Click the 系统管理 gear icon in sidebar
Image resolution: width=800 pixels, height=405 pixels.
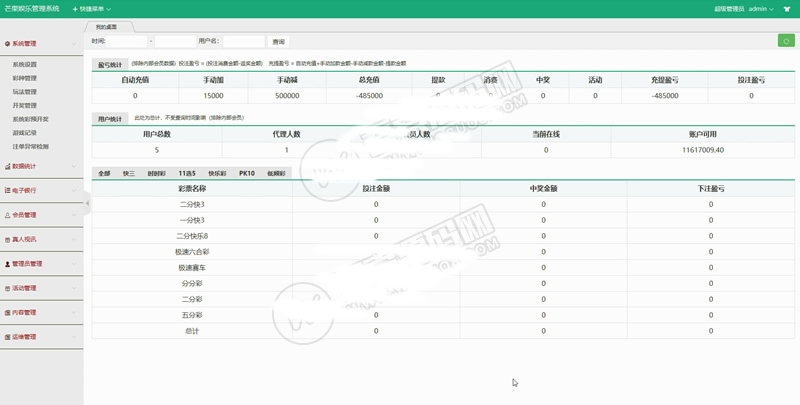coord(8,44)
